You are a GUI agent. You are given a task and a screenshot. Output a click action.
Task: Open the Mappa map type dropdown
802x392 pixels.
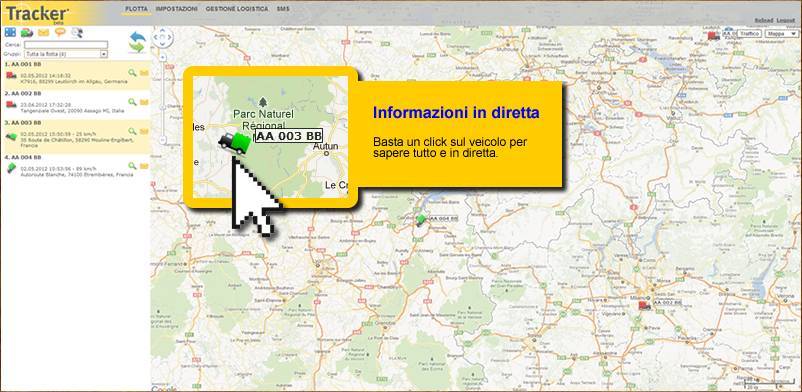(x=782, y=33)
